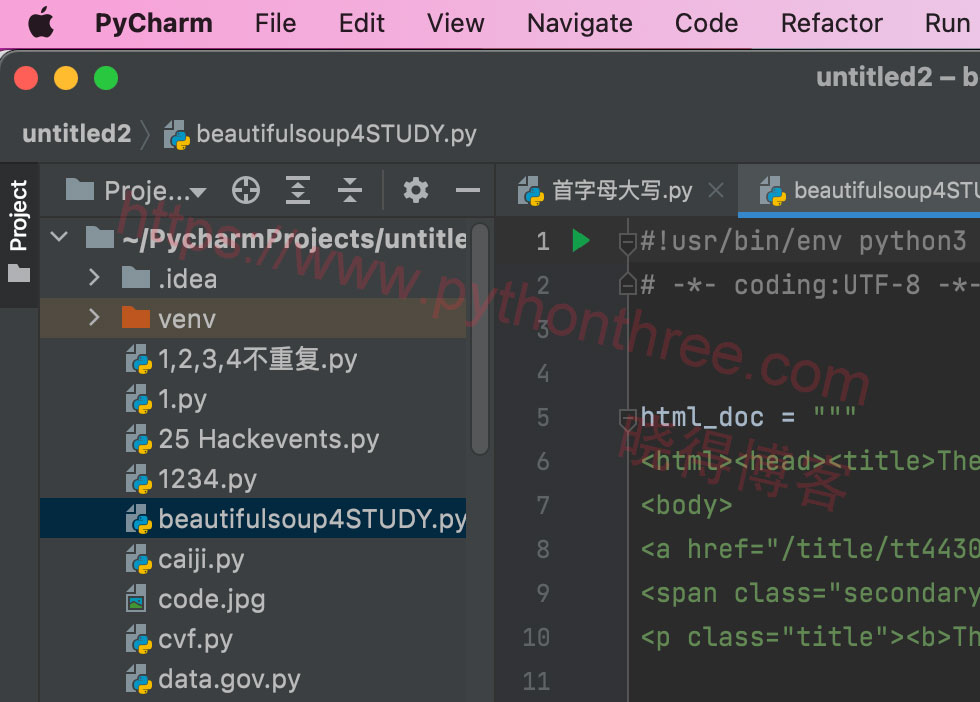Select the venv folder row

point(253,318)
